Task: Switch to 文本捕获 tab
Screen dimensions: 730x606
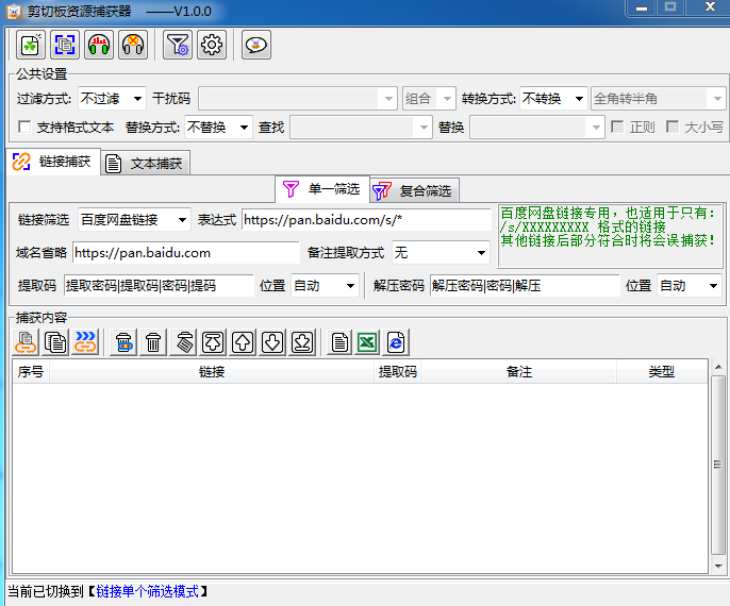Action: point(146,163)
